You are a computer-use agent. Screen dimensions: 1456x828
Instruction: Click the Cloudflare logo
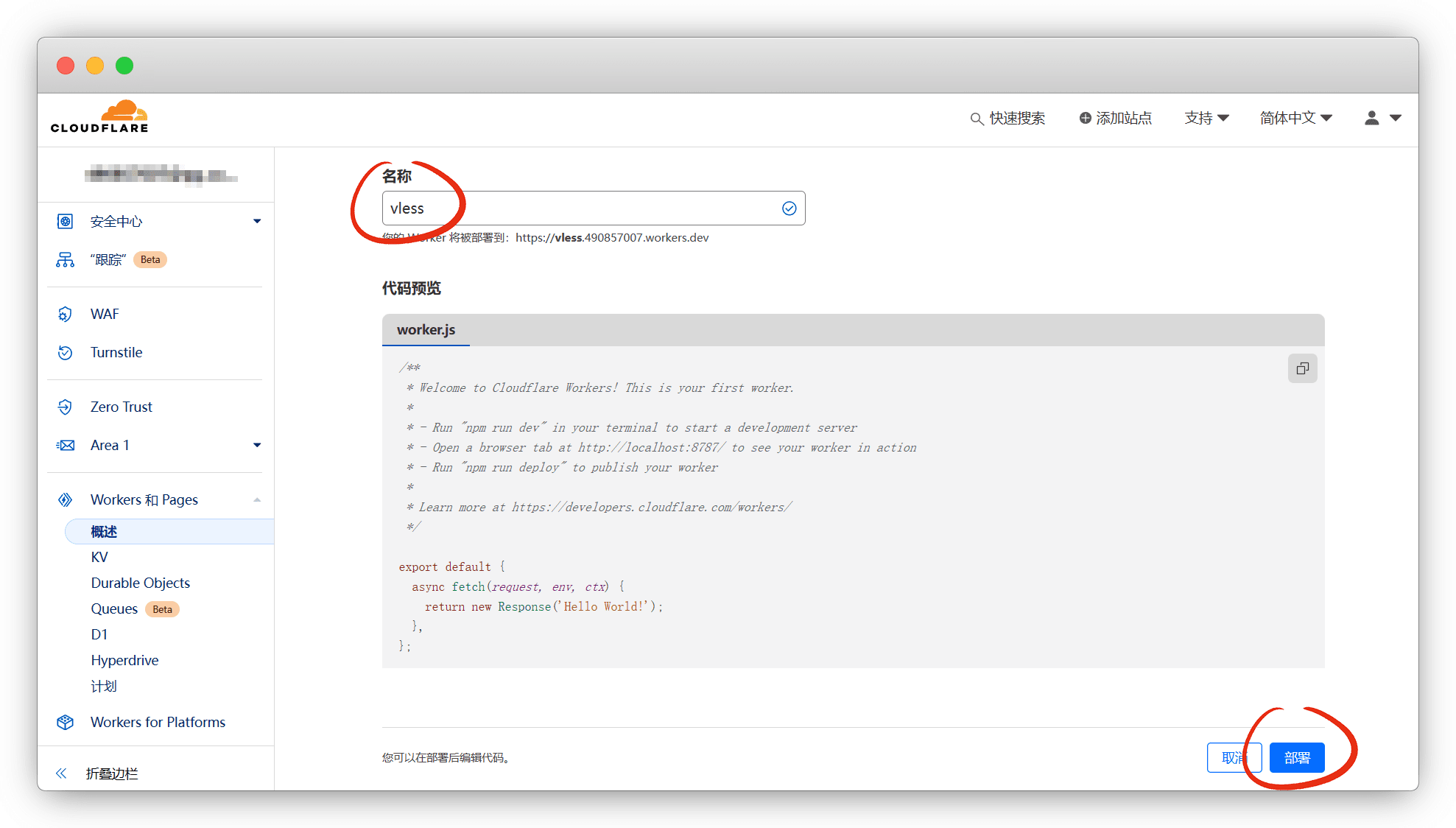[x=99, y=117]
